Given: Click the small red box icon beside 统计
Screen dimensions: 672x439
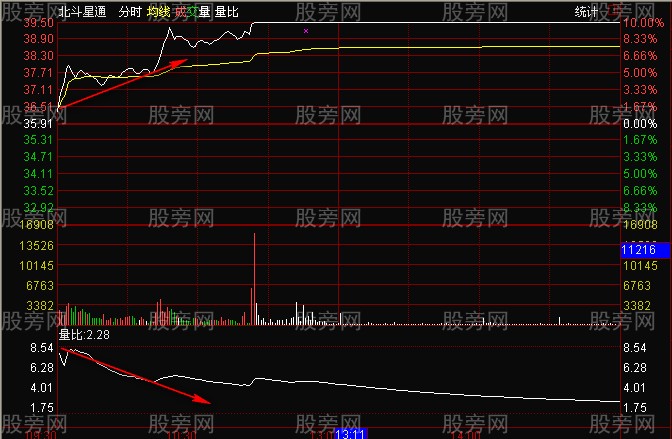Looking at the screenshot, I should coord(616,9).
